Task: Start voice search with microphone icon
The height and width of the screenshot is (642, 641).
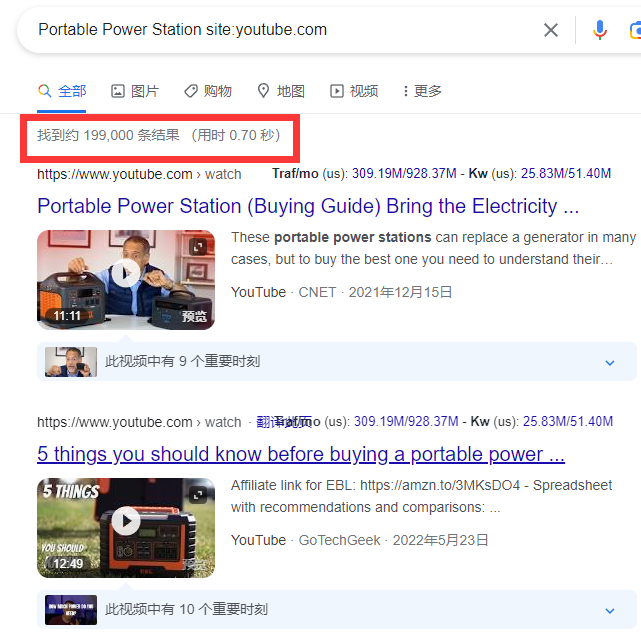Action: (600, 30)
